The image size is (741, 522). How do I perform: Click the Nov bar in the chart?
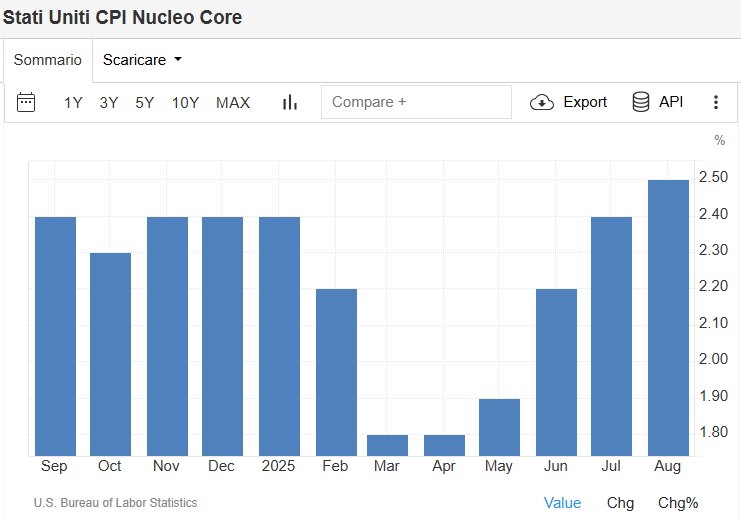click(x=167, y=336)
